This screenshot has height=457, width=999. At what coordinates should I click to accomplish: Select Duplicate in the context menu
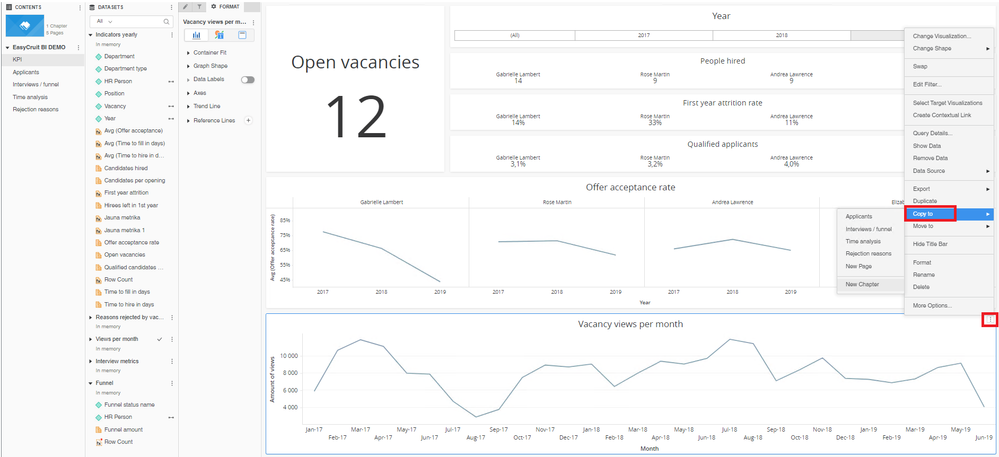click(x=924, y=201)
